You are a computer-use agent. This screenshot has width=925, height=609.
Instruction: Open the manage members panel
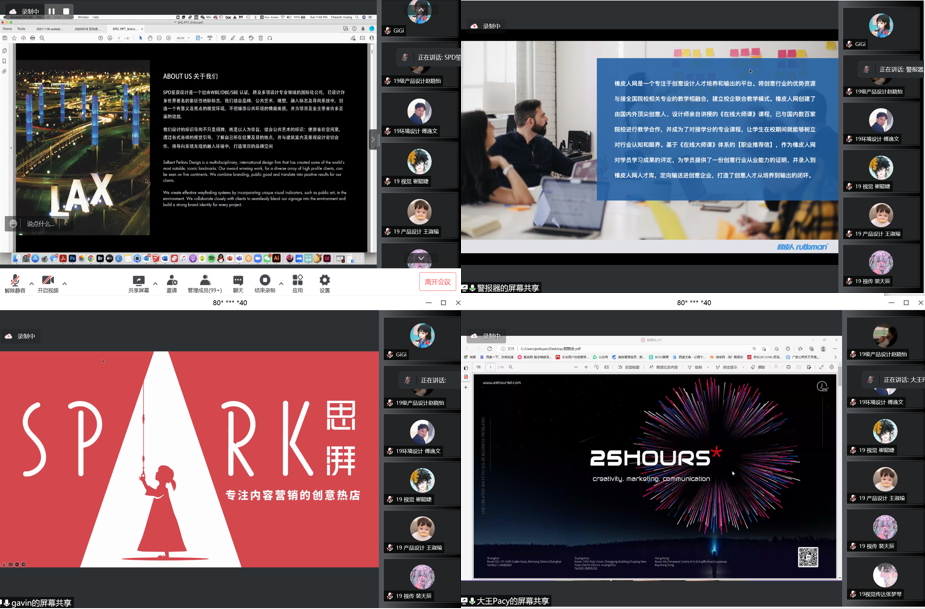pos(204,283)
